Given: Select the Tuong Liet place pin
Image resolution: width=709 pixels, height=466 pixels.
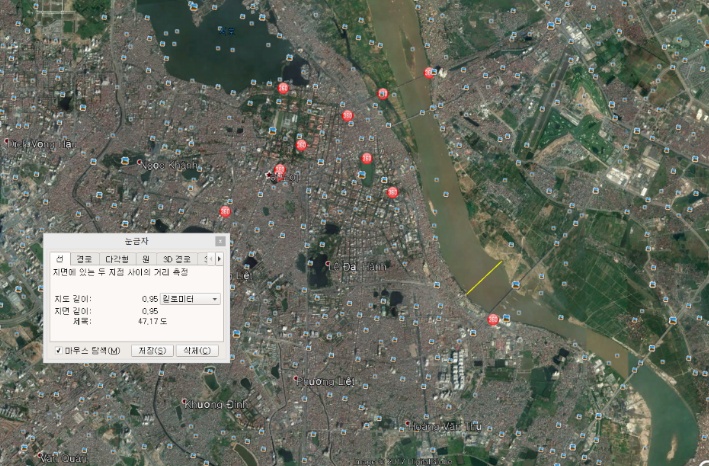Looking at the screenshot, I should tap(296, 380).
